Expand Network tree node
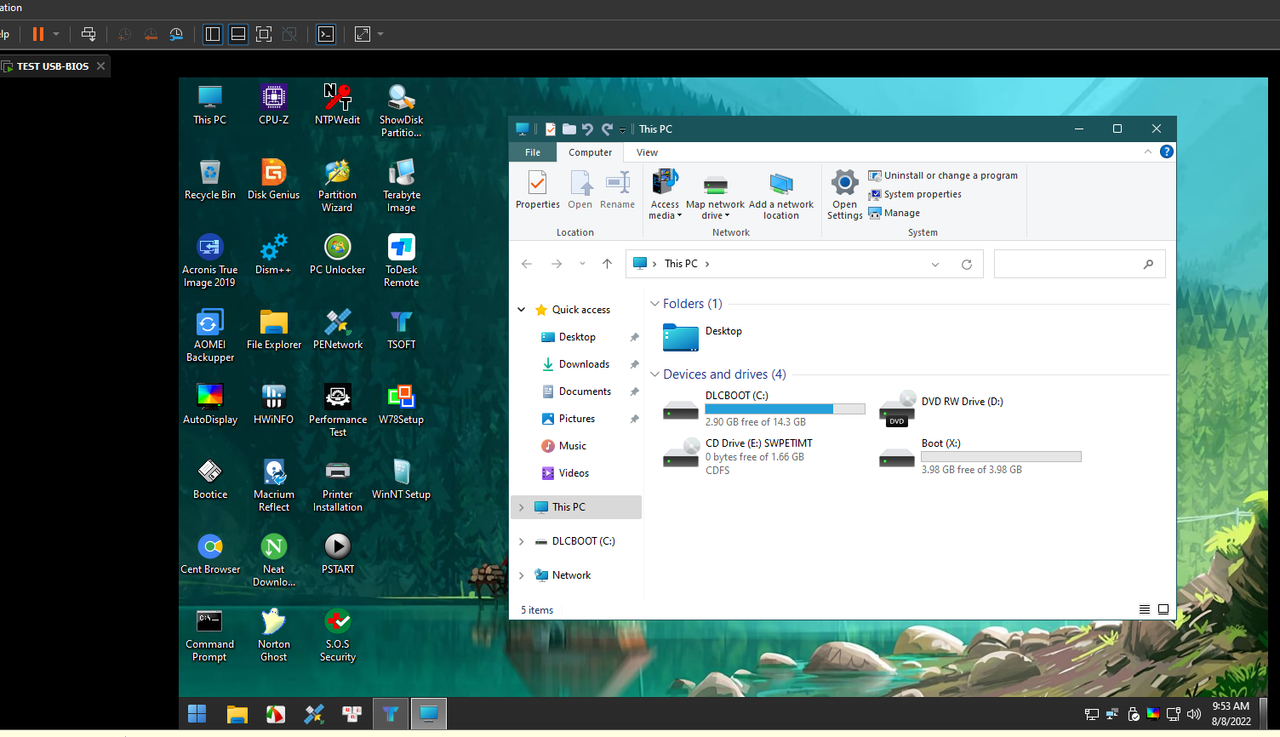Image resolution: width=1280 pixels, height=737 pixels. [521, 575]
